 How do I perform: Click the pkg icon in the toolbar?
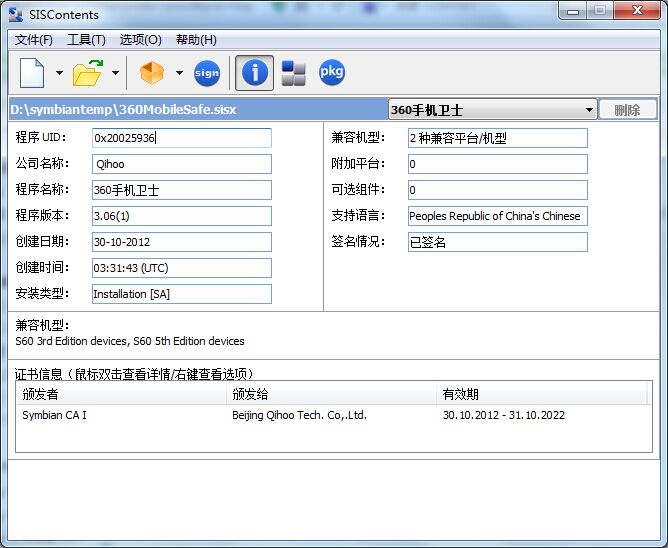332,72
